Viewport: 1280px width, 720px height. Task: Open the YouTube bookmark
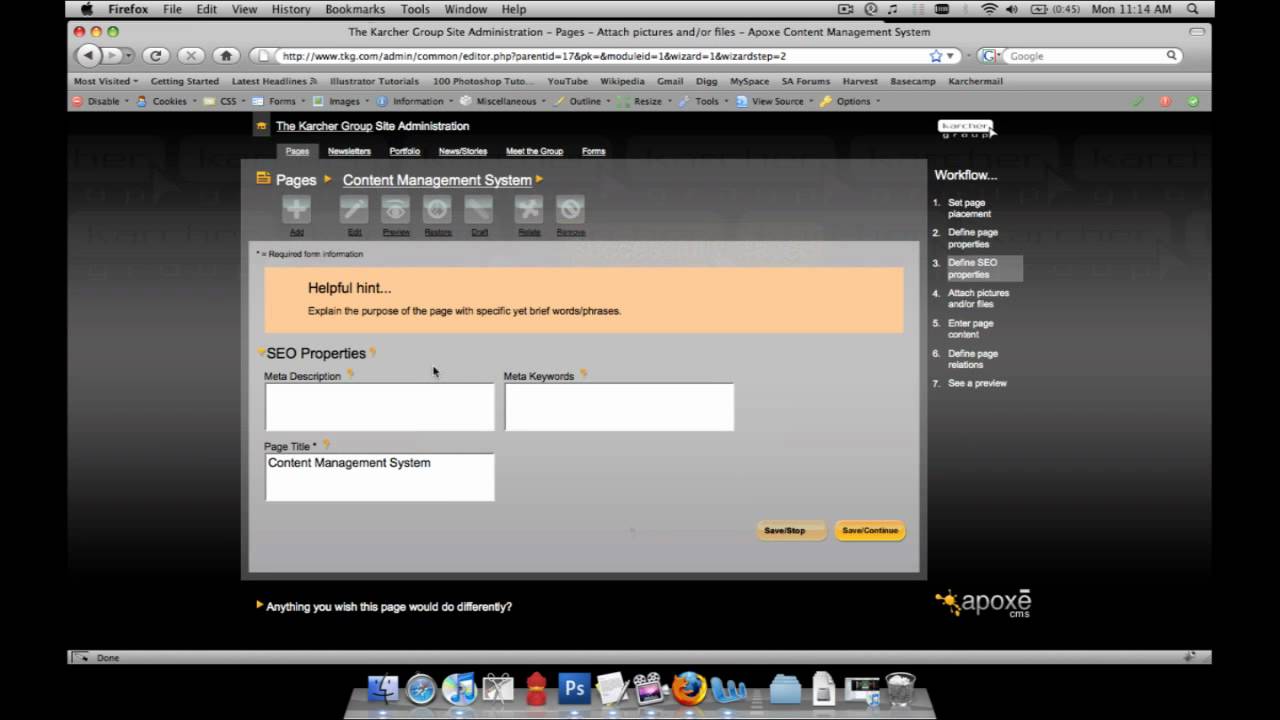[567, 81]
